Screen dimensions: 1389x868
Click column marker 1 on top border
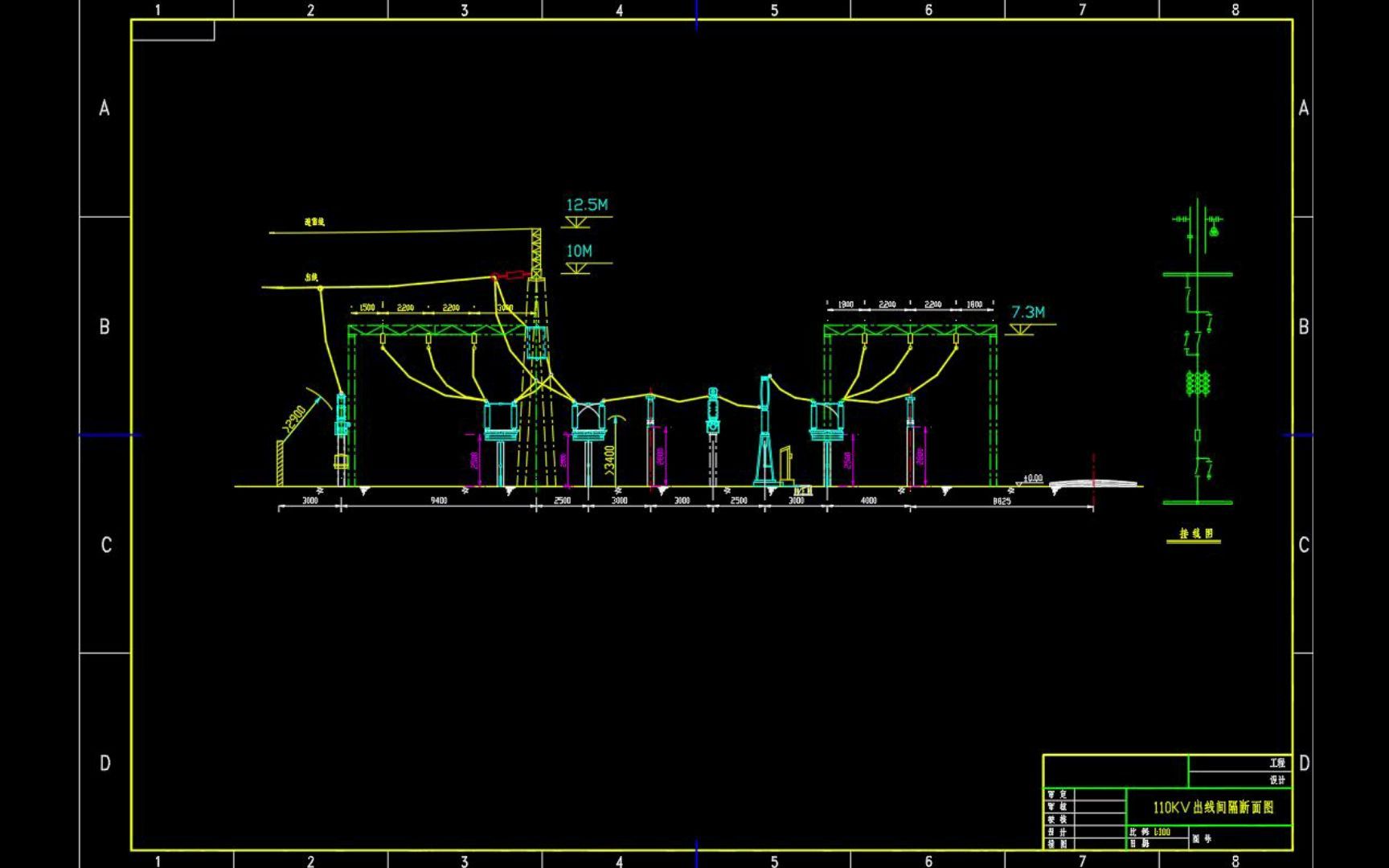(158, 10)
